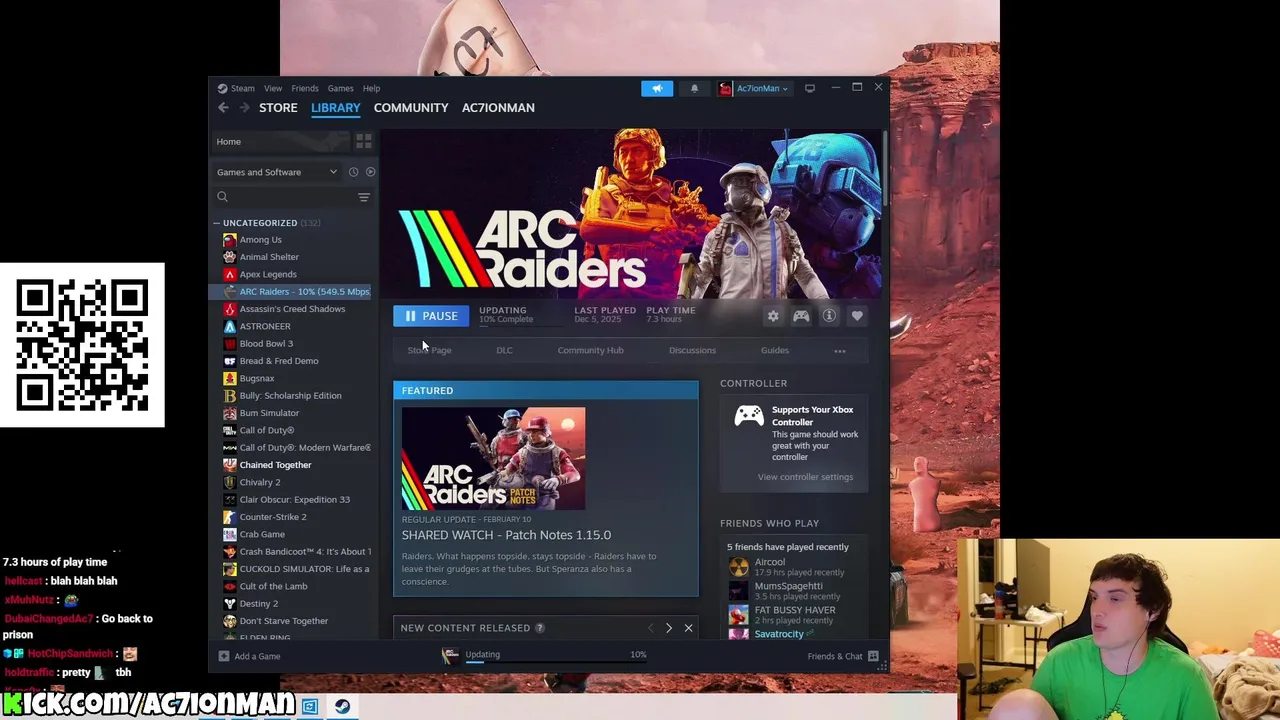Click the Add a Game plus icon
The image size is (1280, 720).
pos(224,656)
